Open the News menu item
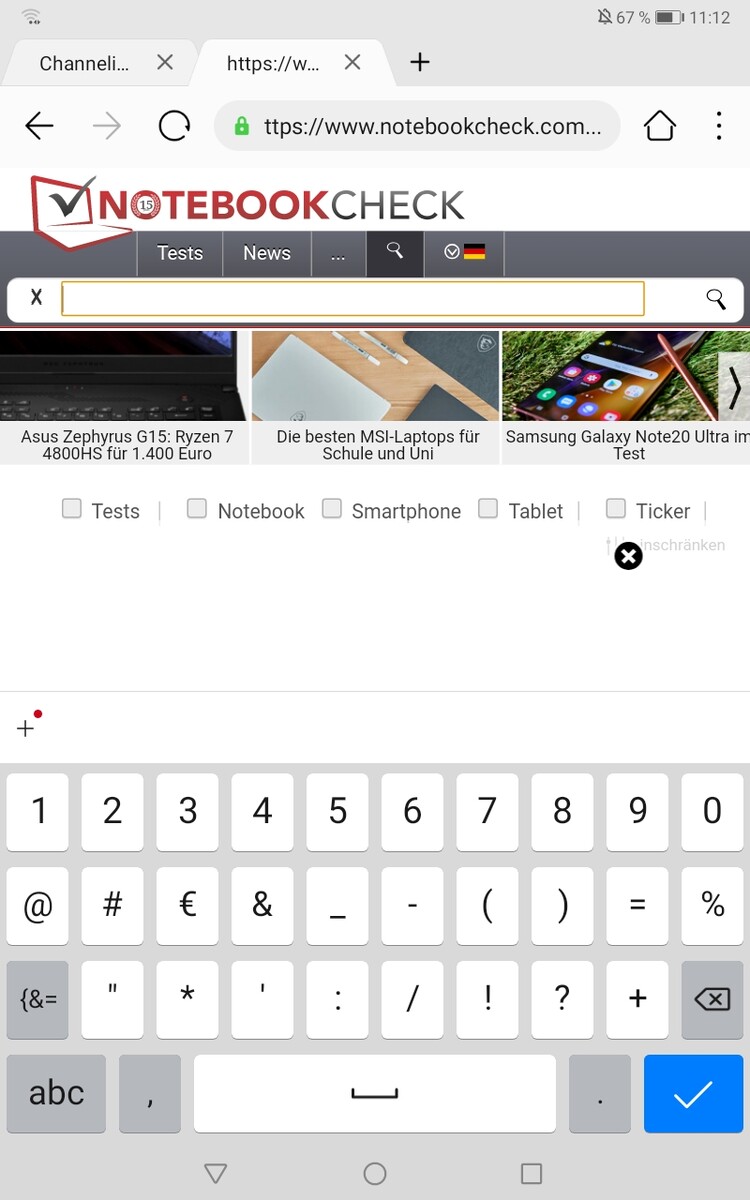The height and width of the screenshot is (1200, 750). tap(267, 254)
